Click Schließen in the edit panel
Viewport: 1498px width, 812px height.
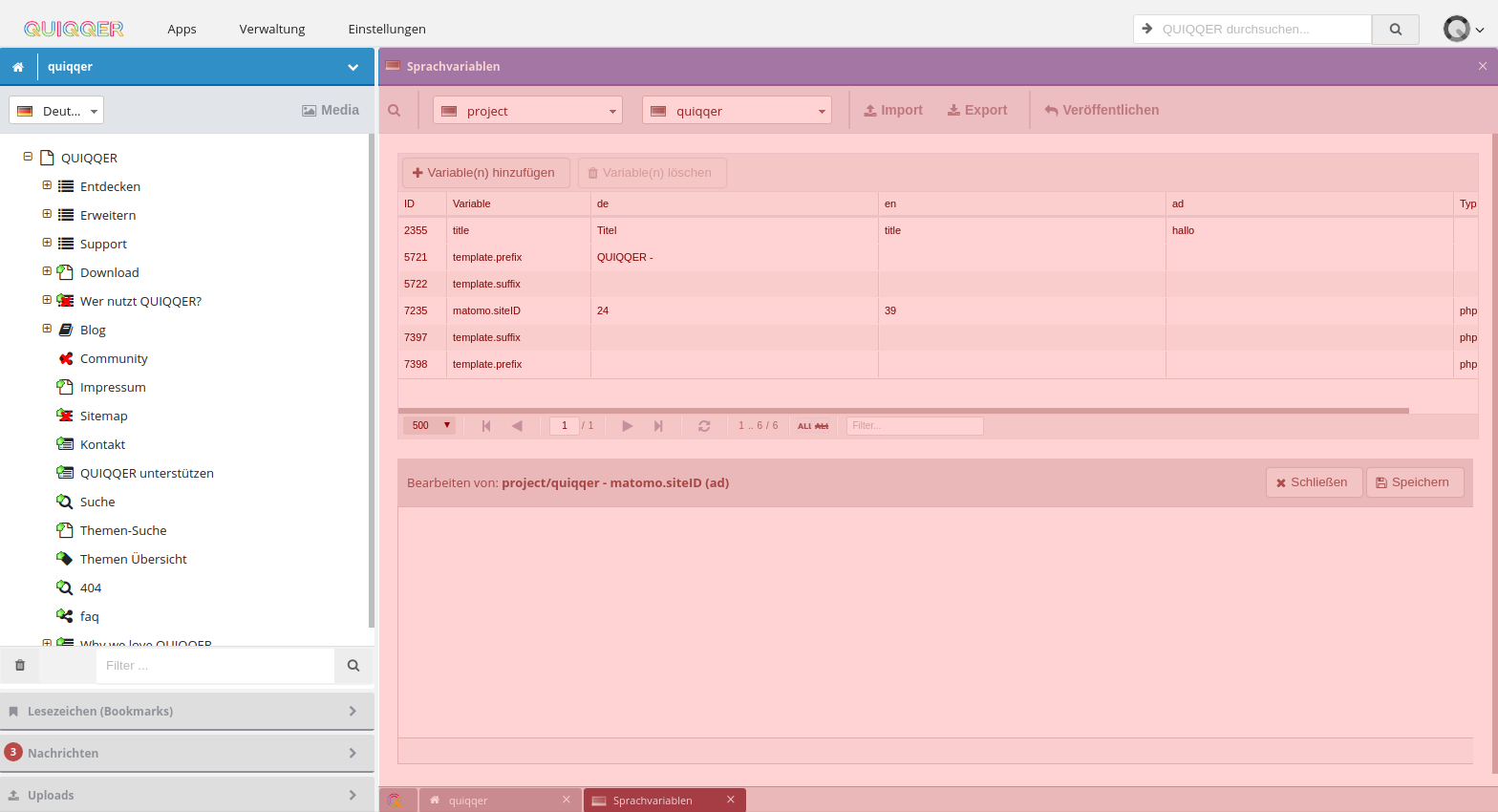[x=1314, y=482]
